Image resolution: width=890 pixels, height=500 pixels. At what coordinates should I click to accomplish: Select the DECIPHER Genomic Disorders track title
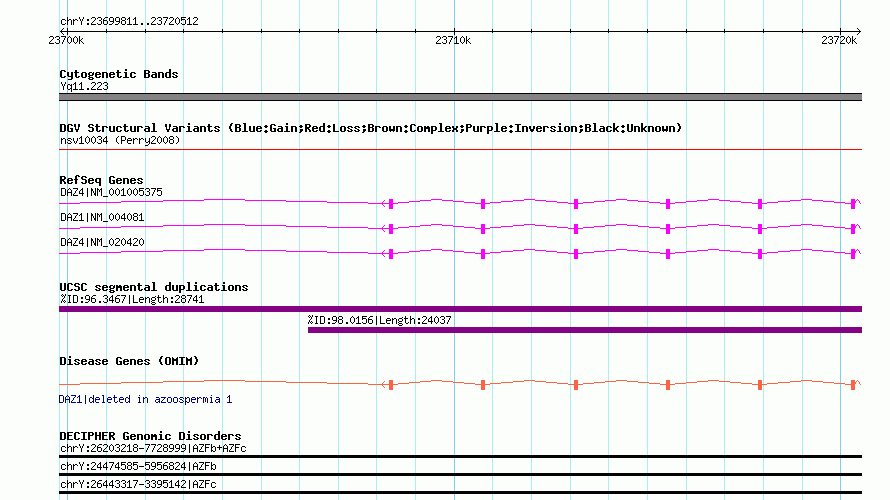150,436
